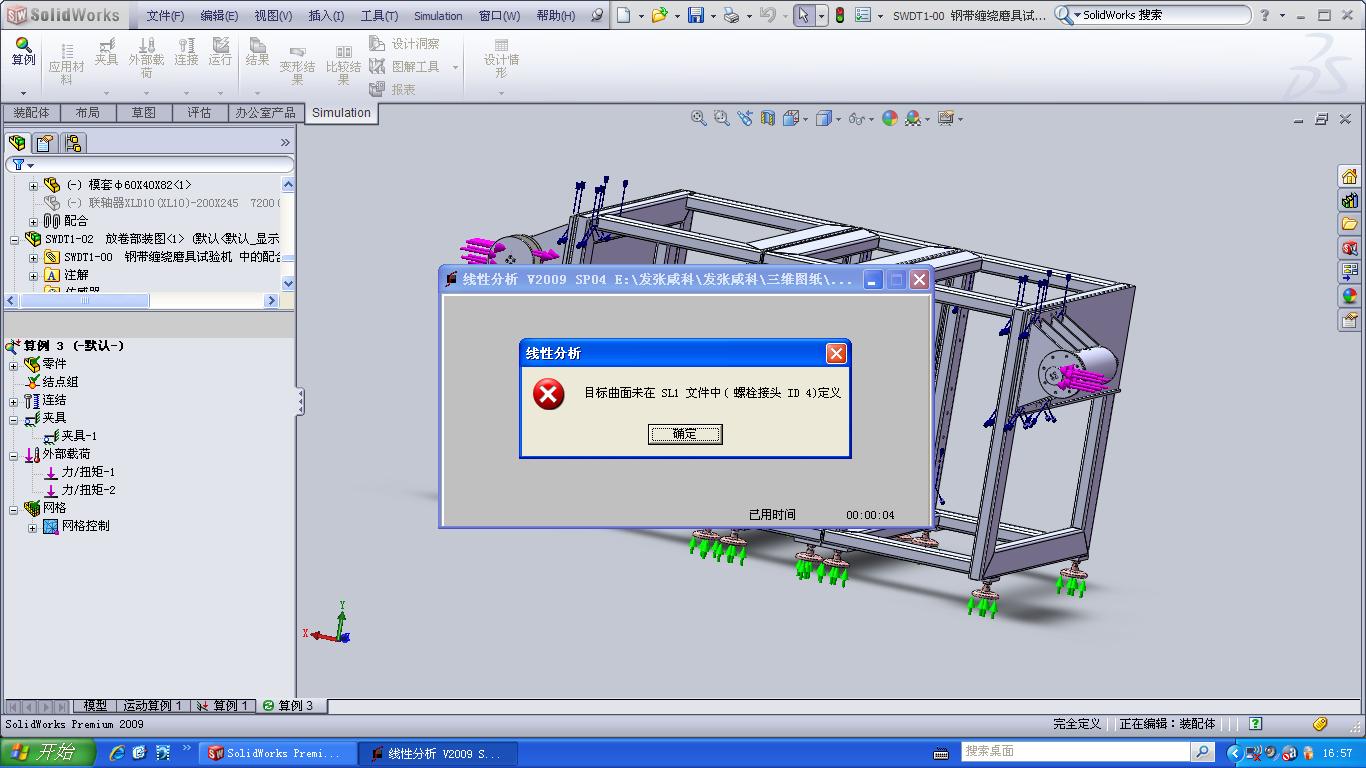Click the Edit Appearance color ball icon

[890, 118]
